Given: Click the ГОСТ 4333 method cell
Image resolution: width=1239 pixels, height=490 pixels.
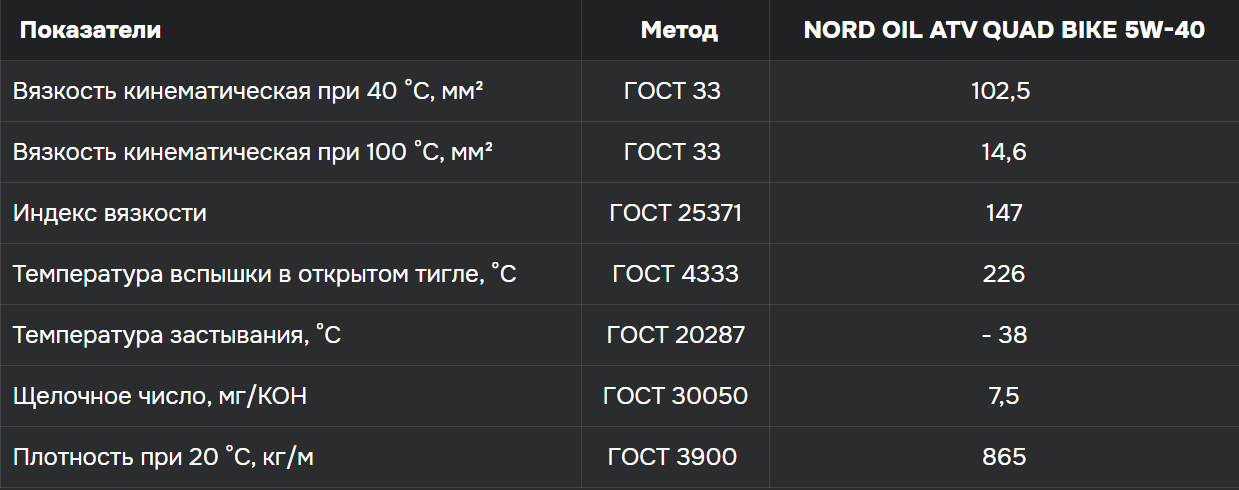Looking at the screenshot, I should point(676,274).
